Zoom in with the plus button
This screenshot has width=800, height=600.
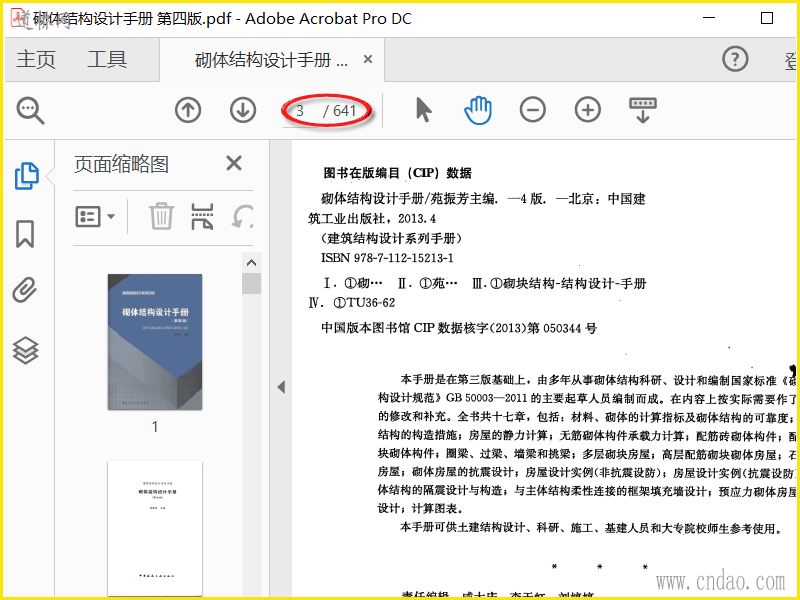pos(588,110)
